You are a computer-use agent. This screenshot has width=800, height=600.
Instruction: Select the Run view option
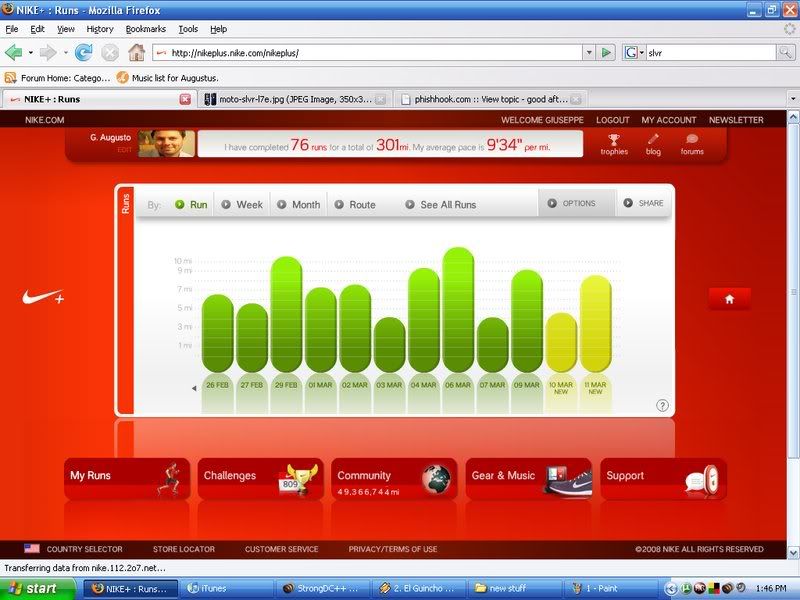tap(191, 204)
